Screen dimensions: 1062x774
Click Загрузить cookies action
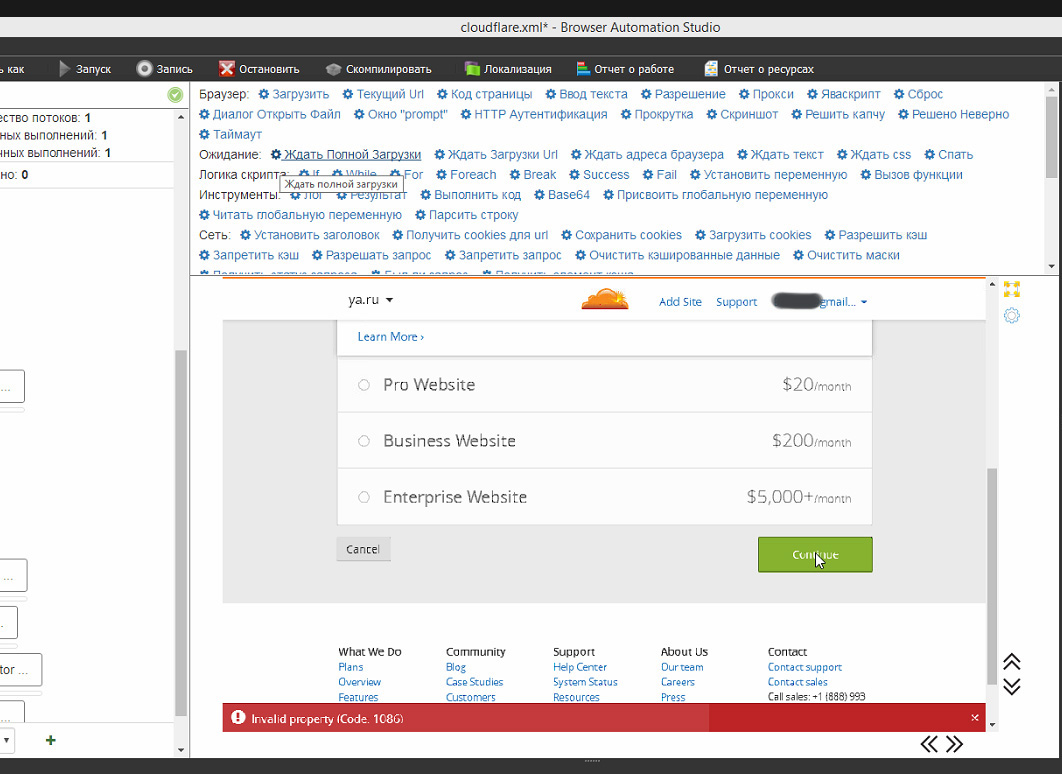click(x=753, y=235)
